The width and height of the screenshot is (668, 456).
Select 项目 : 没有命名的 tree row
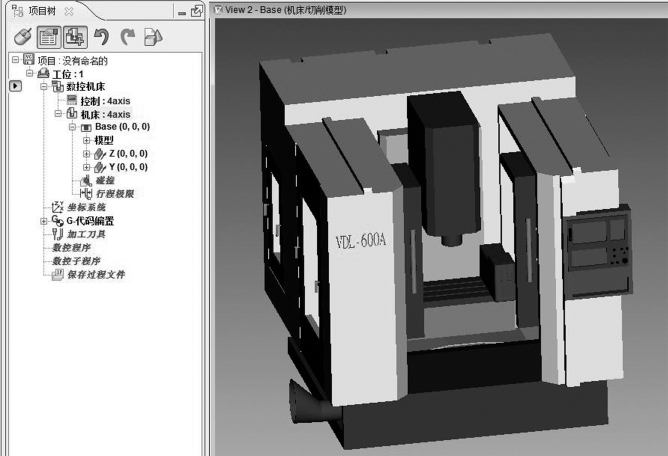click(x=73, y=61)
